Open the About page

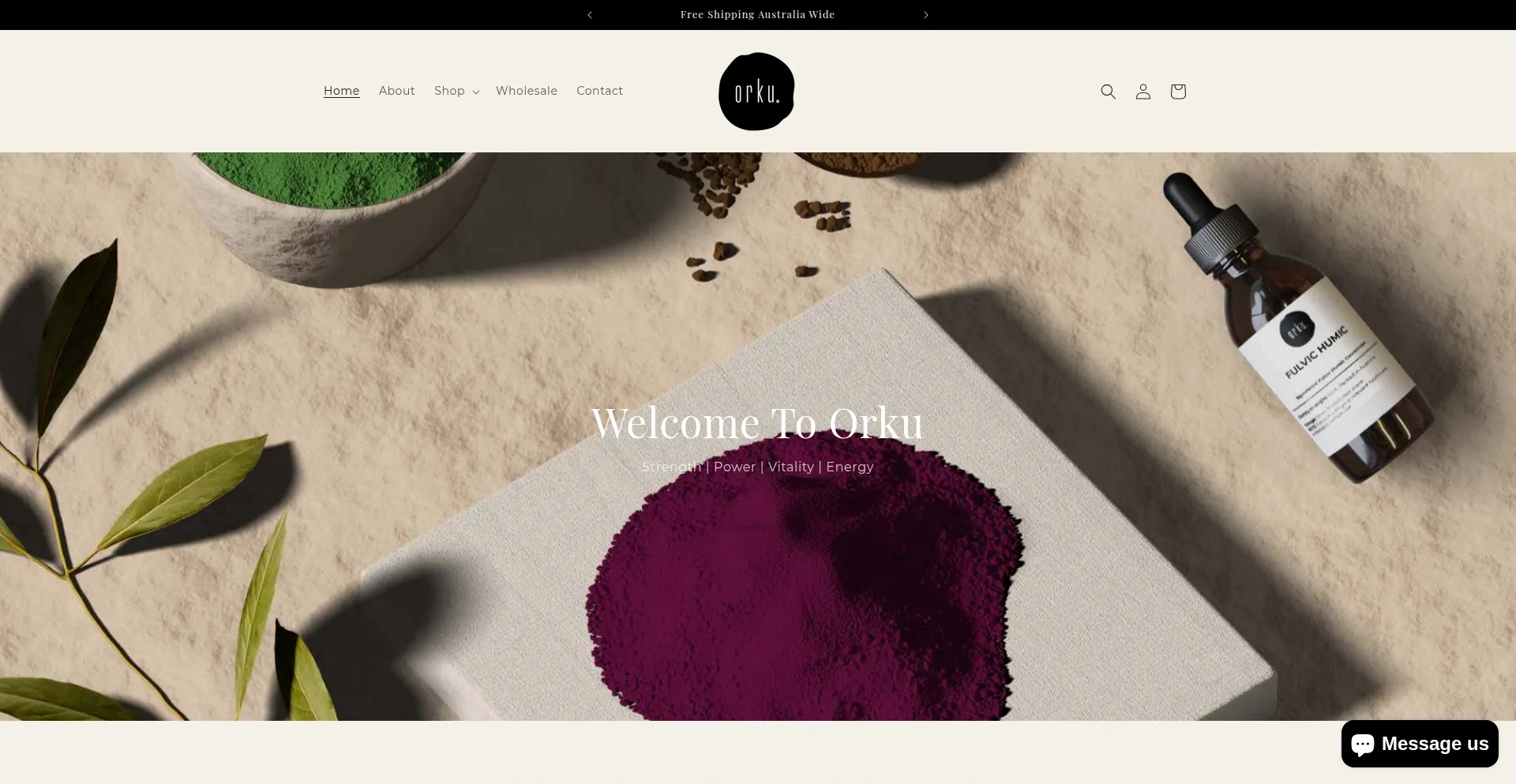pyautogui.click(x=396, y=91)
